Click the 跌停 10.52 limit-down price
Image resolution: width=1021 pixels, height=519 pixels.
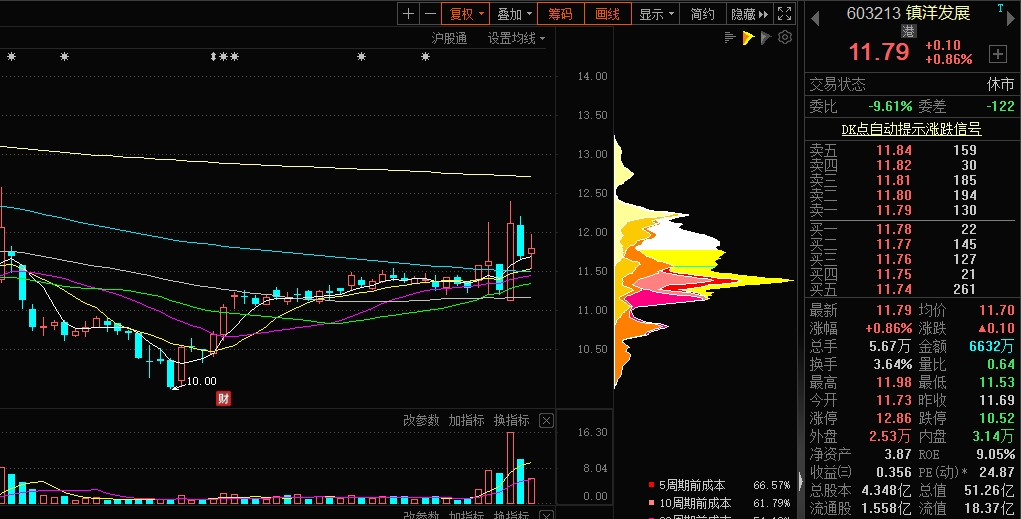tap(996, 418)
